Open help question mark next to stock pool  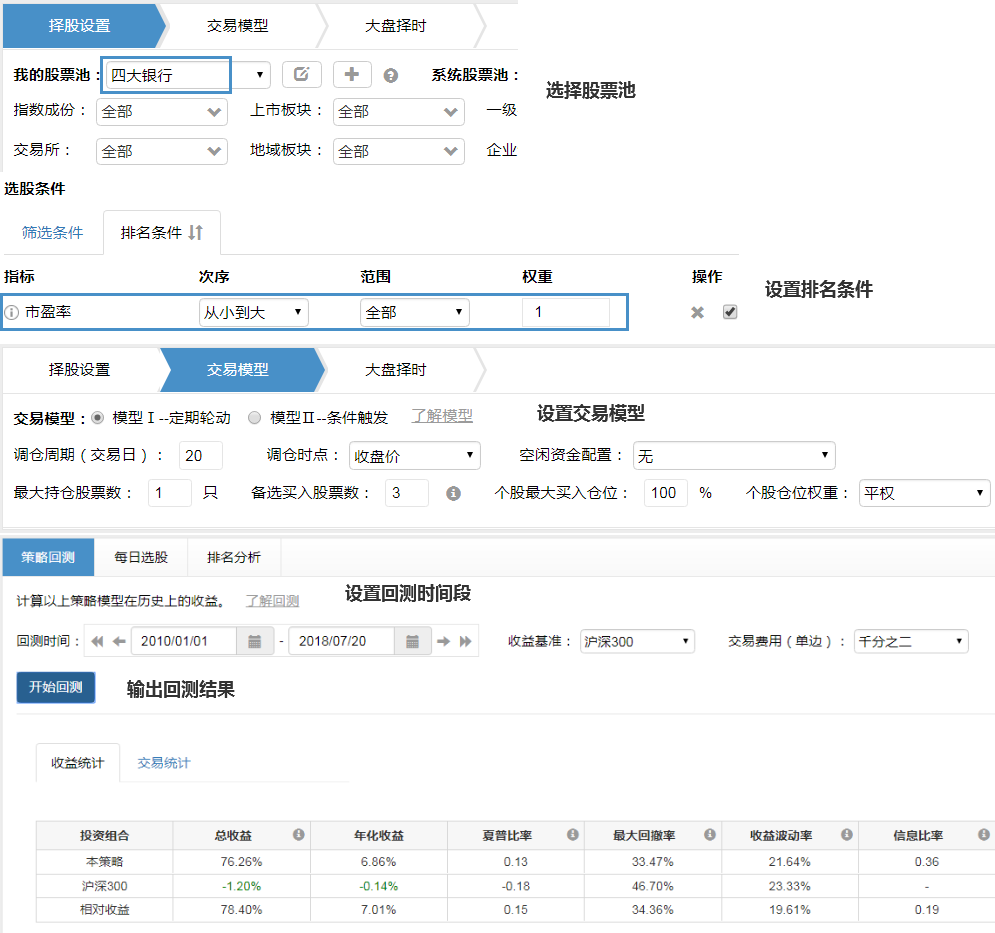point(391,76)
